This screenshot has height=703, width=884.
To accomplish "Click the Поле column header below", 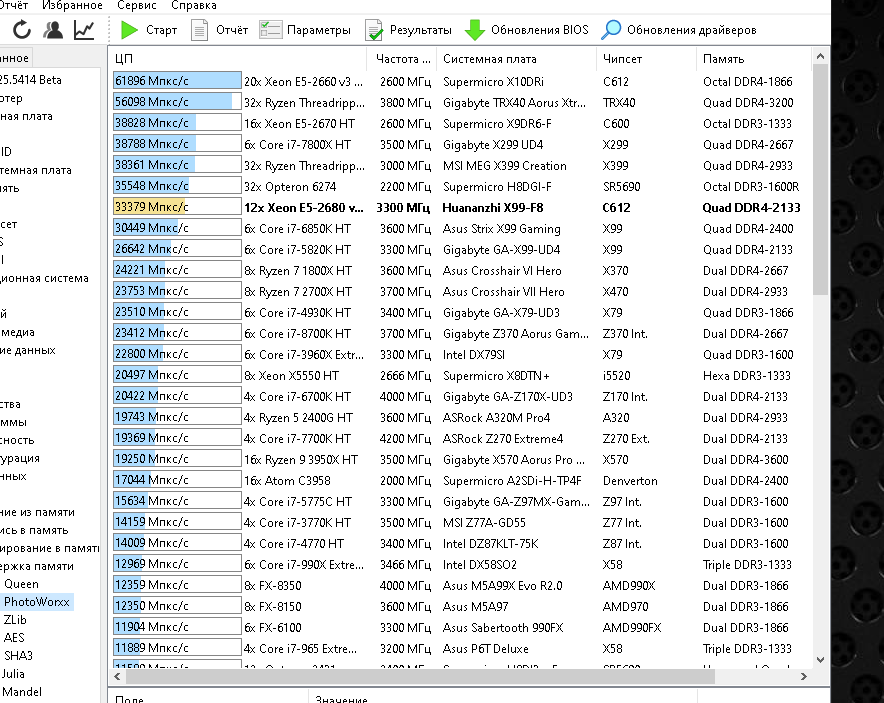I will (208, 698).
